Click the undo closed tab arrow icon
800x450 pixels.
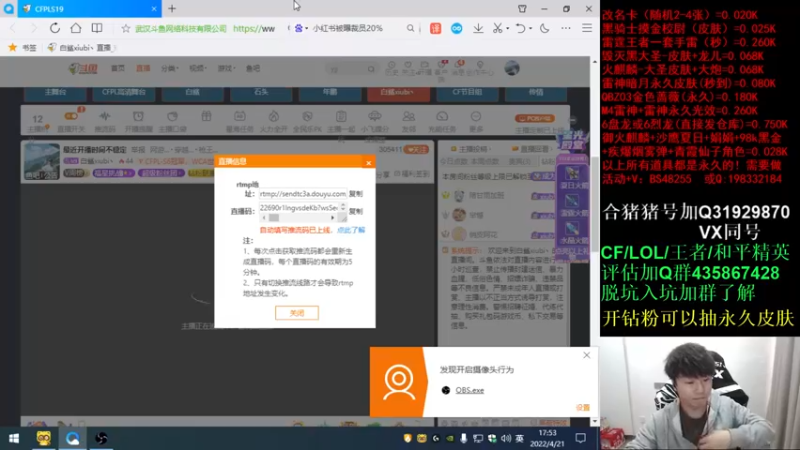(520, 29)
